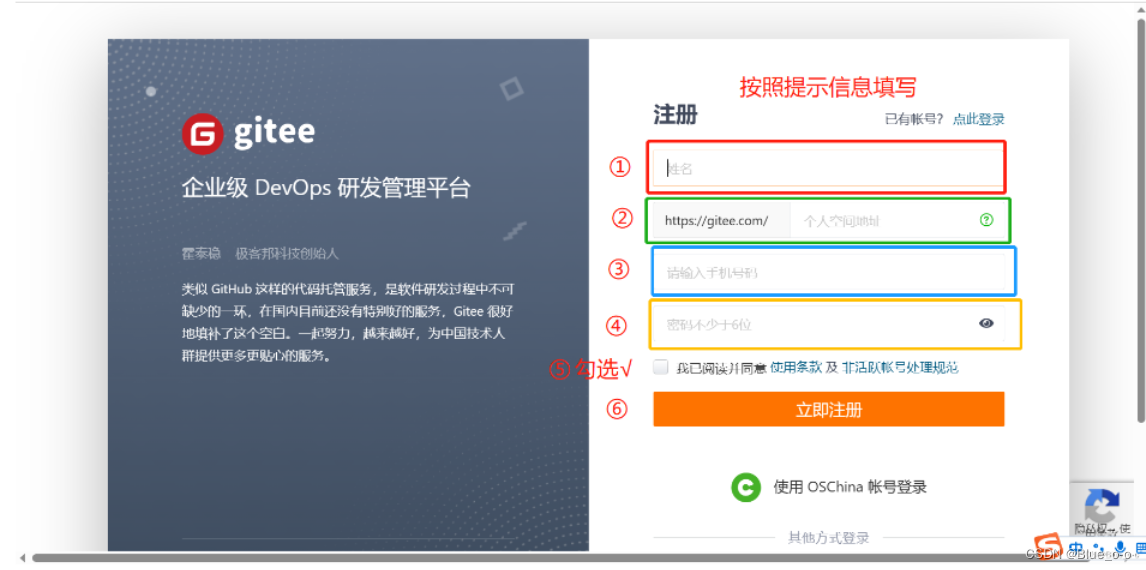Switch Sogou IME Chinese mode '中' icon
This screenshot has width=1146, height=570.
coord(1076,547)
